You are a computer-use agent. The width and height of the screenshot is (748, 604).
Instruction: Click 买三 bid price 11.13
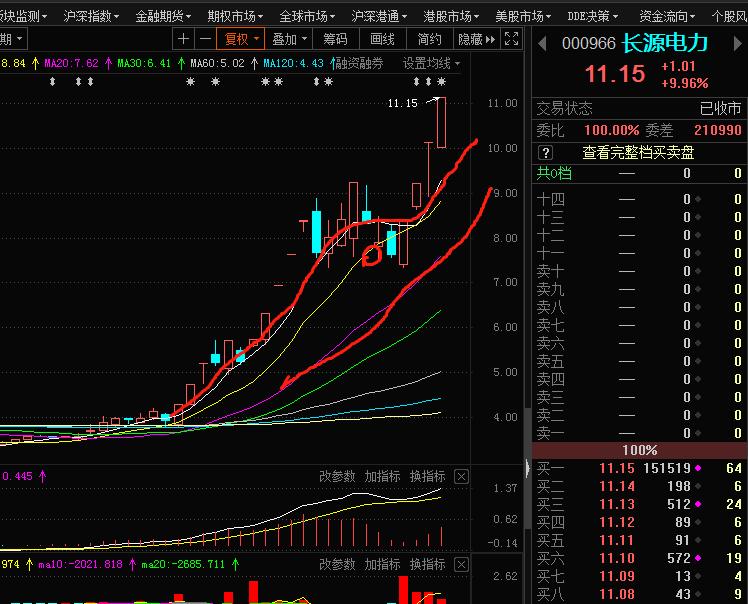[617, 504]
